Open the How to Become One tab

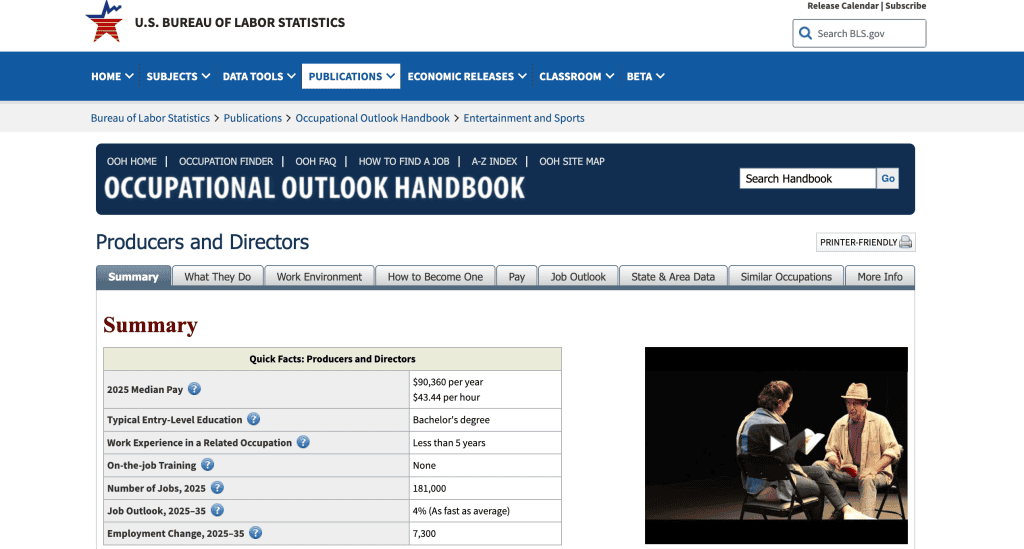[x=435, y=277]
